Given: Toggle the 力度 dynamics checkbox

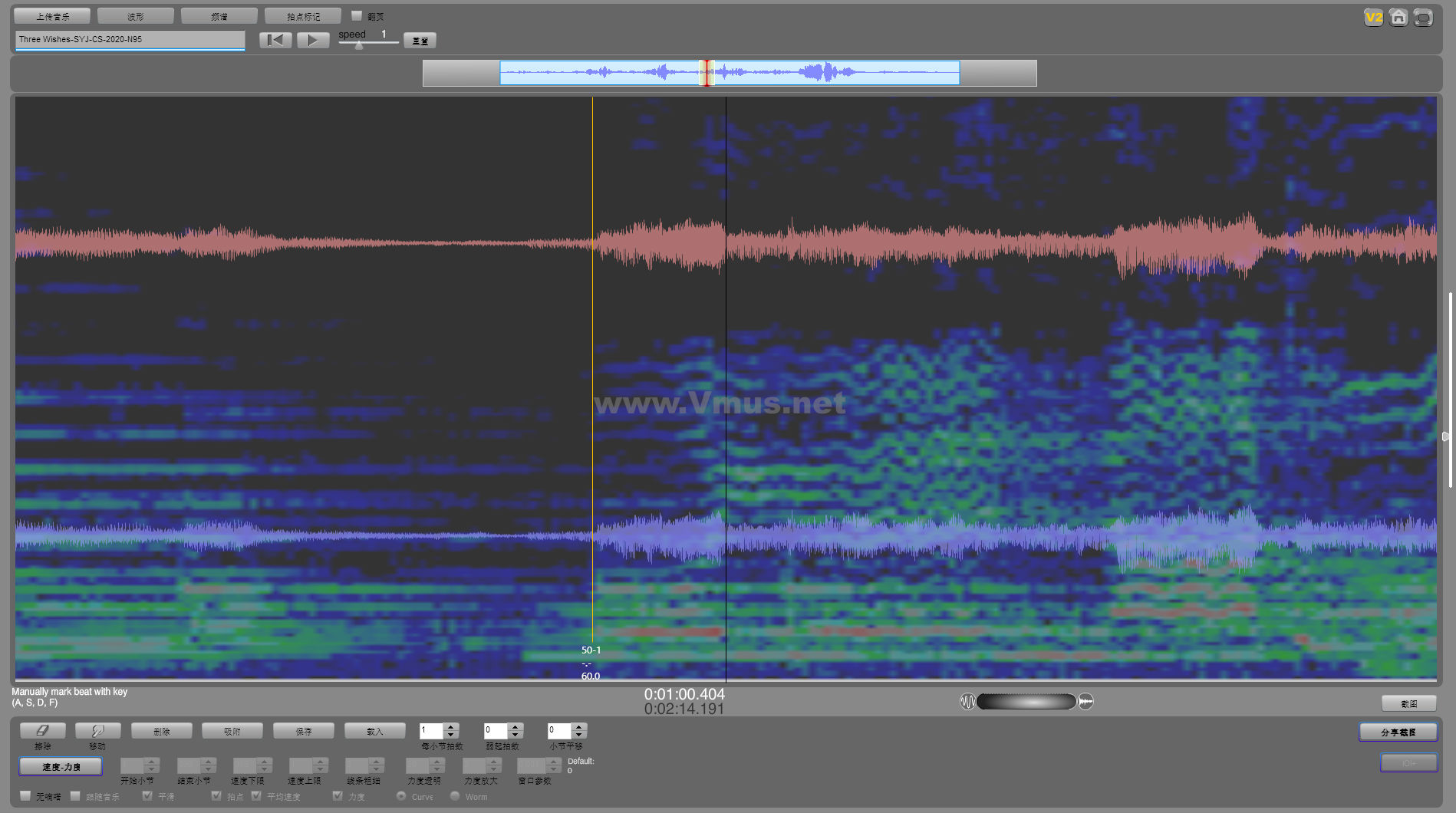Looking at the screenshot, I should tap(338, 795).
